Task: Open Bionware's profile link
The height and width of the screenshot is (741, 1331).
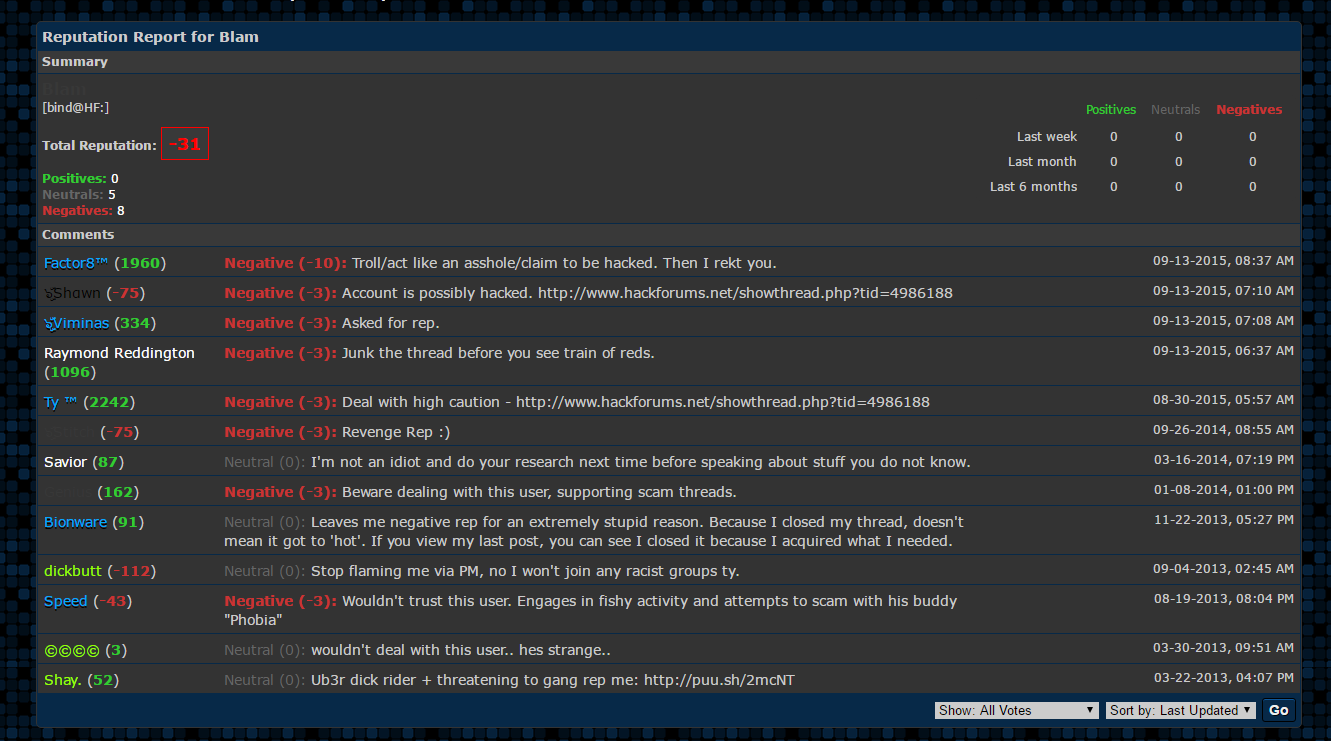Action: [x=75, y=522]
